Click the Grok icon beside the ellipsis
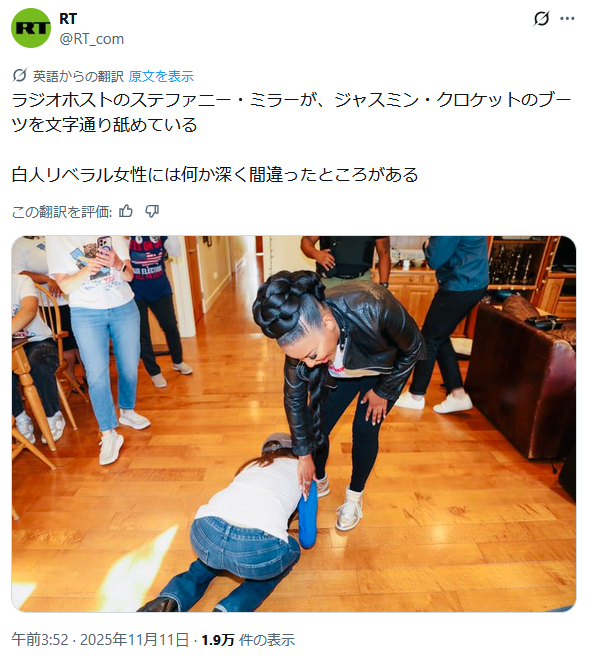This screenshot has height=658, width=589. [541, 18]
